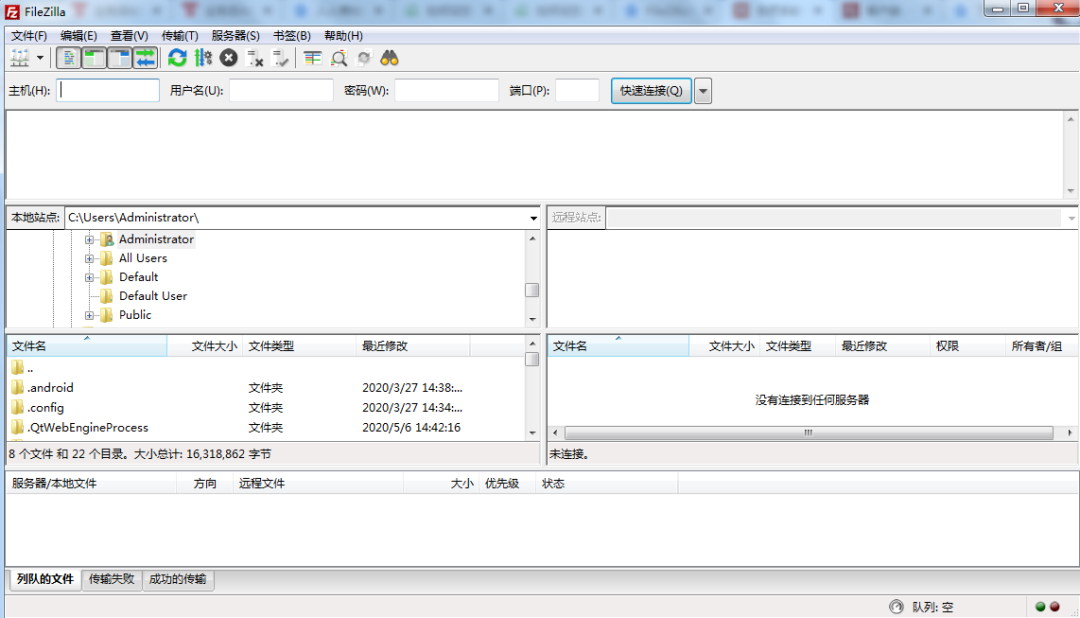Viewport: 1080px width, 618px height.
Task: Toggle transfer queue display icon
Action: (145, 58)
